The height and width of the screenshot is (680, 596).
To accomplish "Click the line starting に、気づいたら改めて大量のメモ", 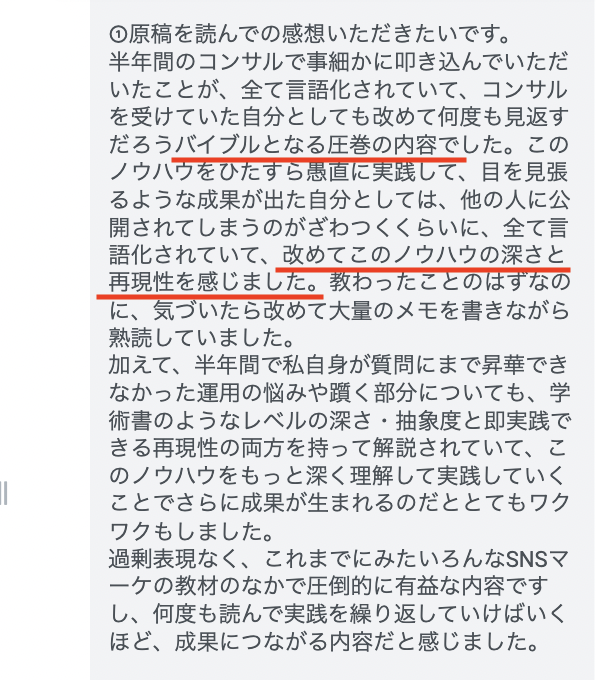I will tap(339, 310).
